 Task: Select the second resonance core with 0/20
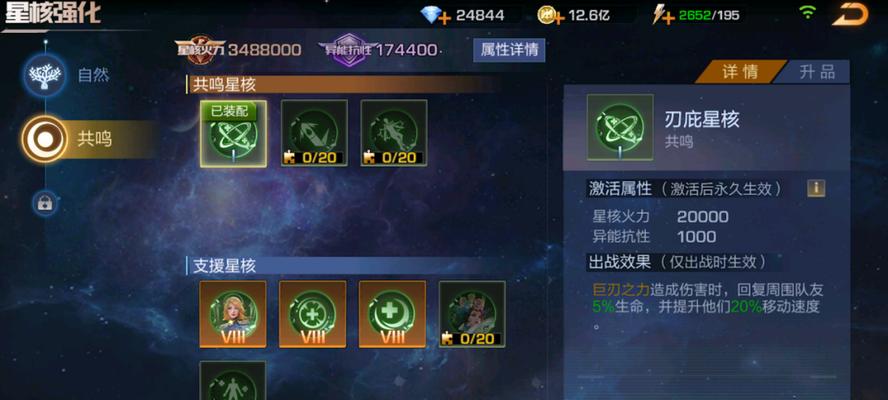314,133
